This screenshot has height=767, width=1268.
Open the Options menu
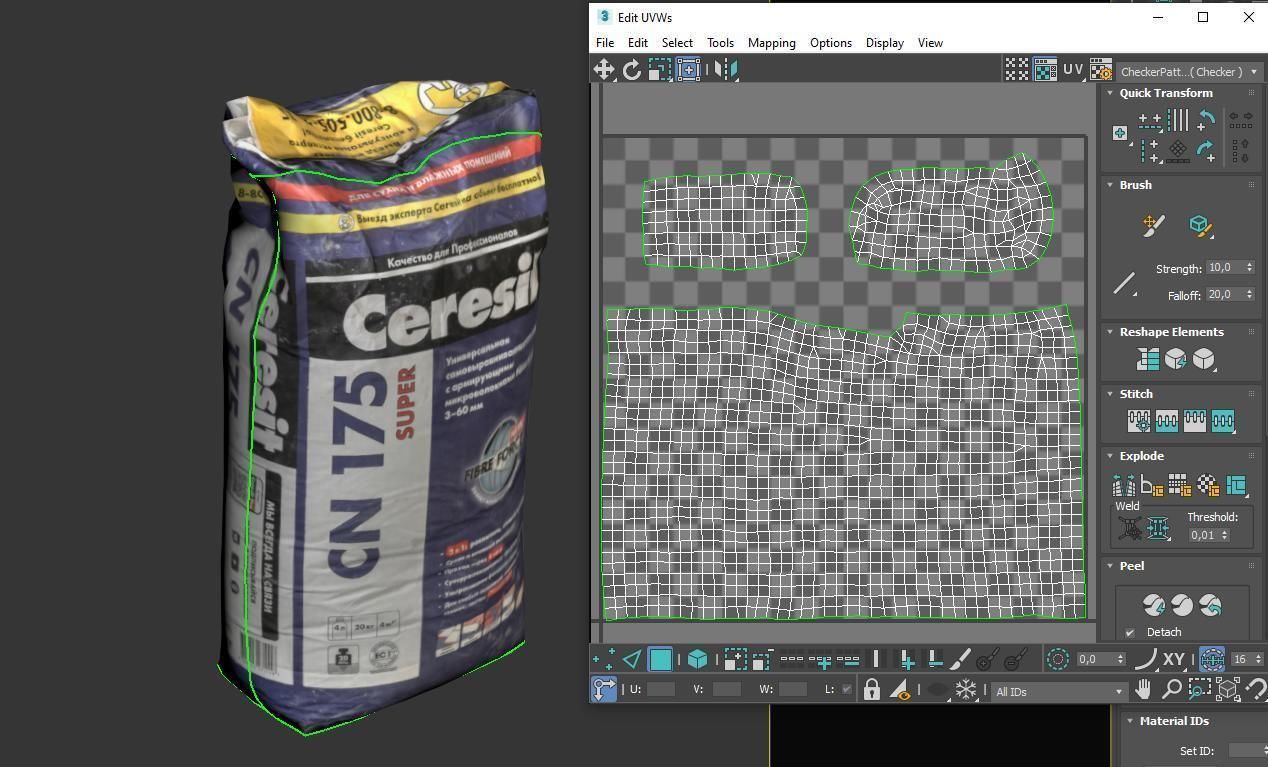click(830, 43)
